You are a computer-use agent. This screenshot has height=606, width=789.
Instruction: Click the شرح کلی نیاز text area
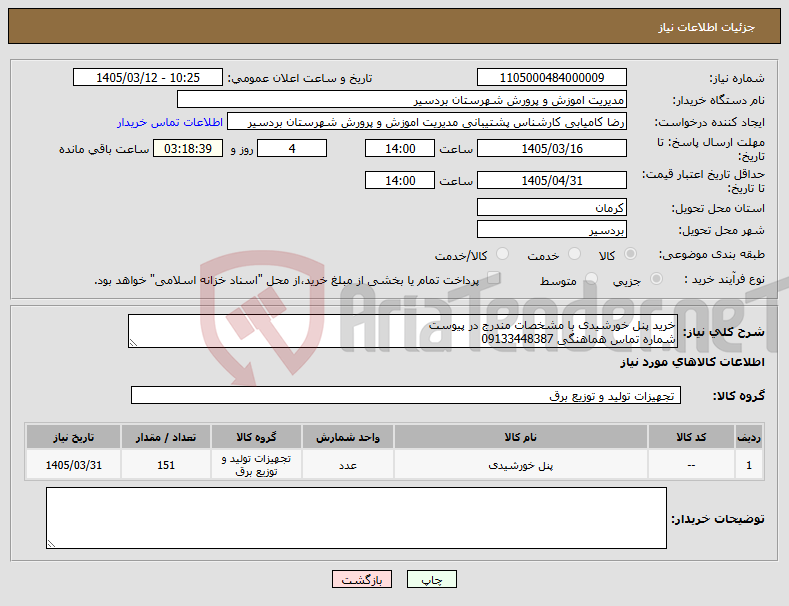point(403,331)
